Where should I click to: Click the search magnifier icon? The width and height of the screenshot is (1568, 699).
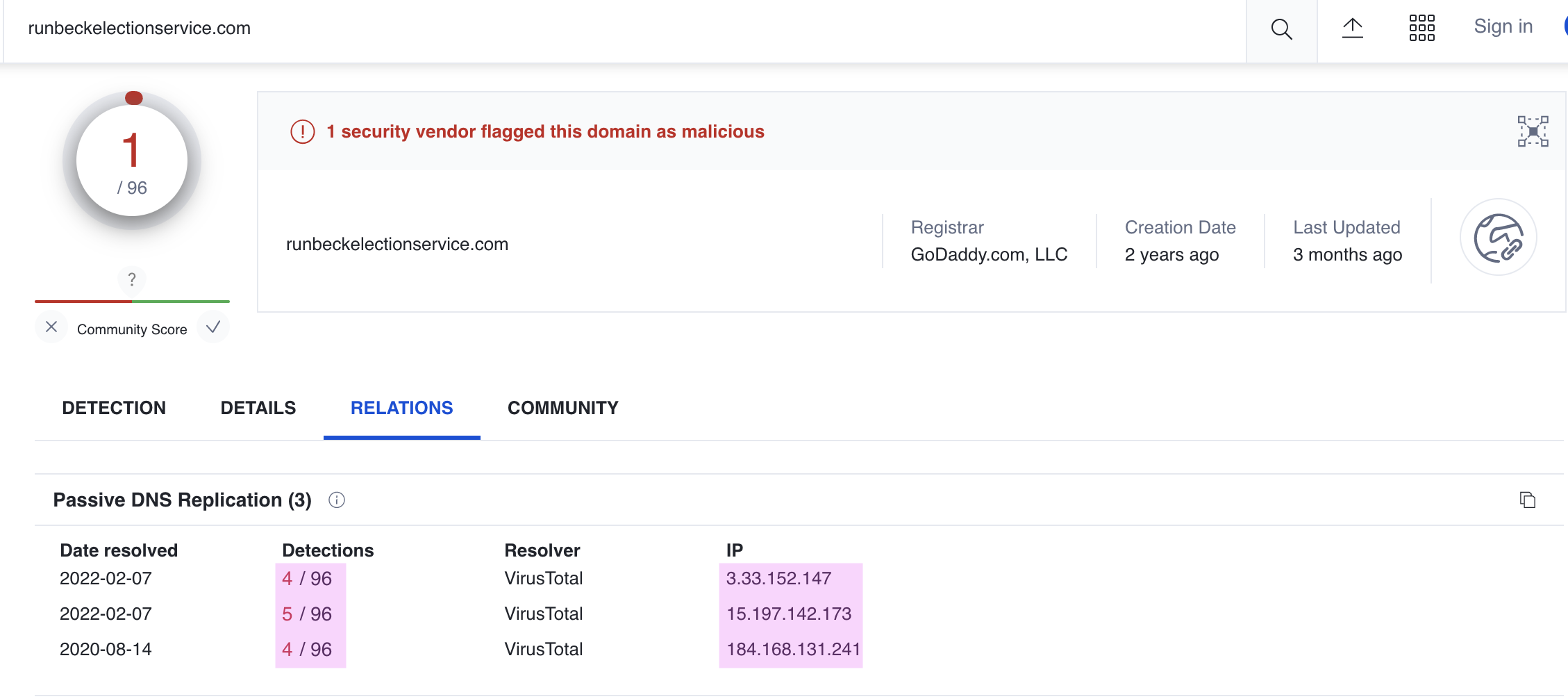1281,29
